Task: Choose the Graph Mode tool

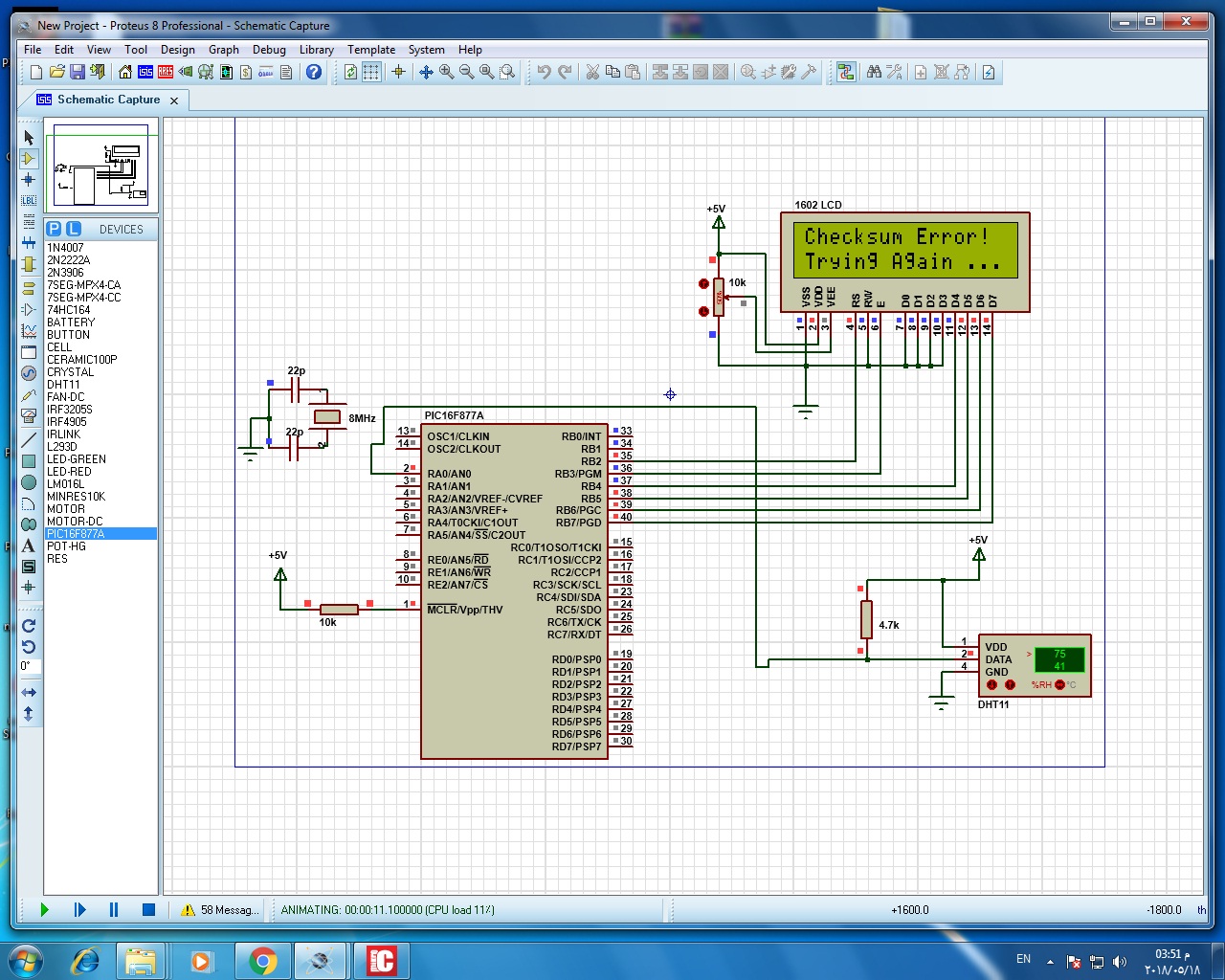Action: [29, 331]
